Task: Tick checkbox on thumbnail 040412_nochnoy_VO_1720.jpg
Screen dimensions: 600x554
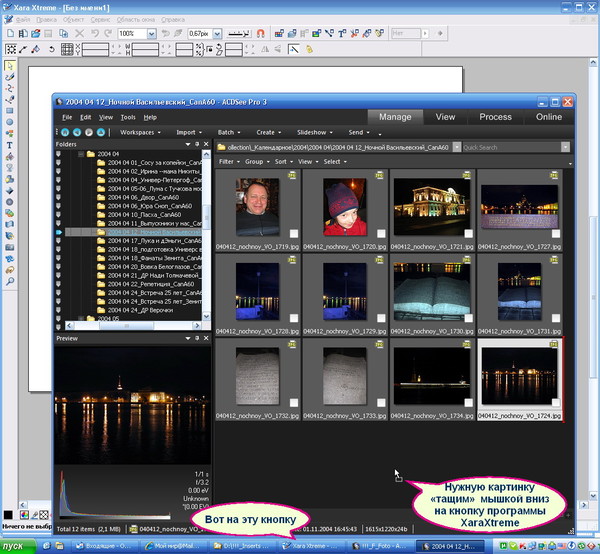Action: click(381, 233)
